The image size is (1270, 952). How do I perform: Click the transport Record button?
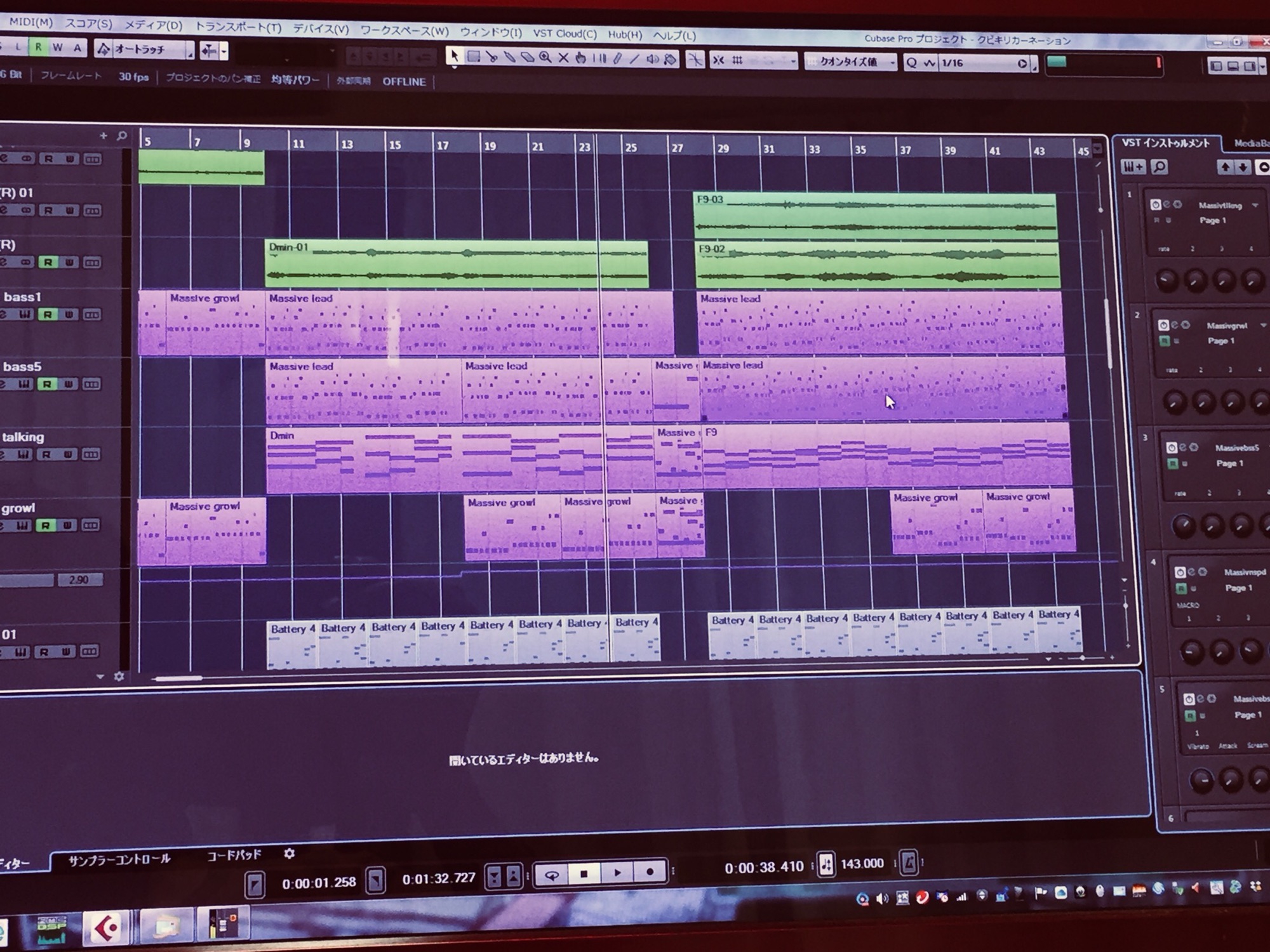coord(650,871)
